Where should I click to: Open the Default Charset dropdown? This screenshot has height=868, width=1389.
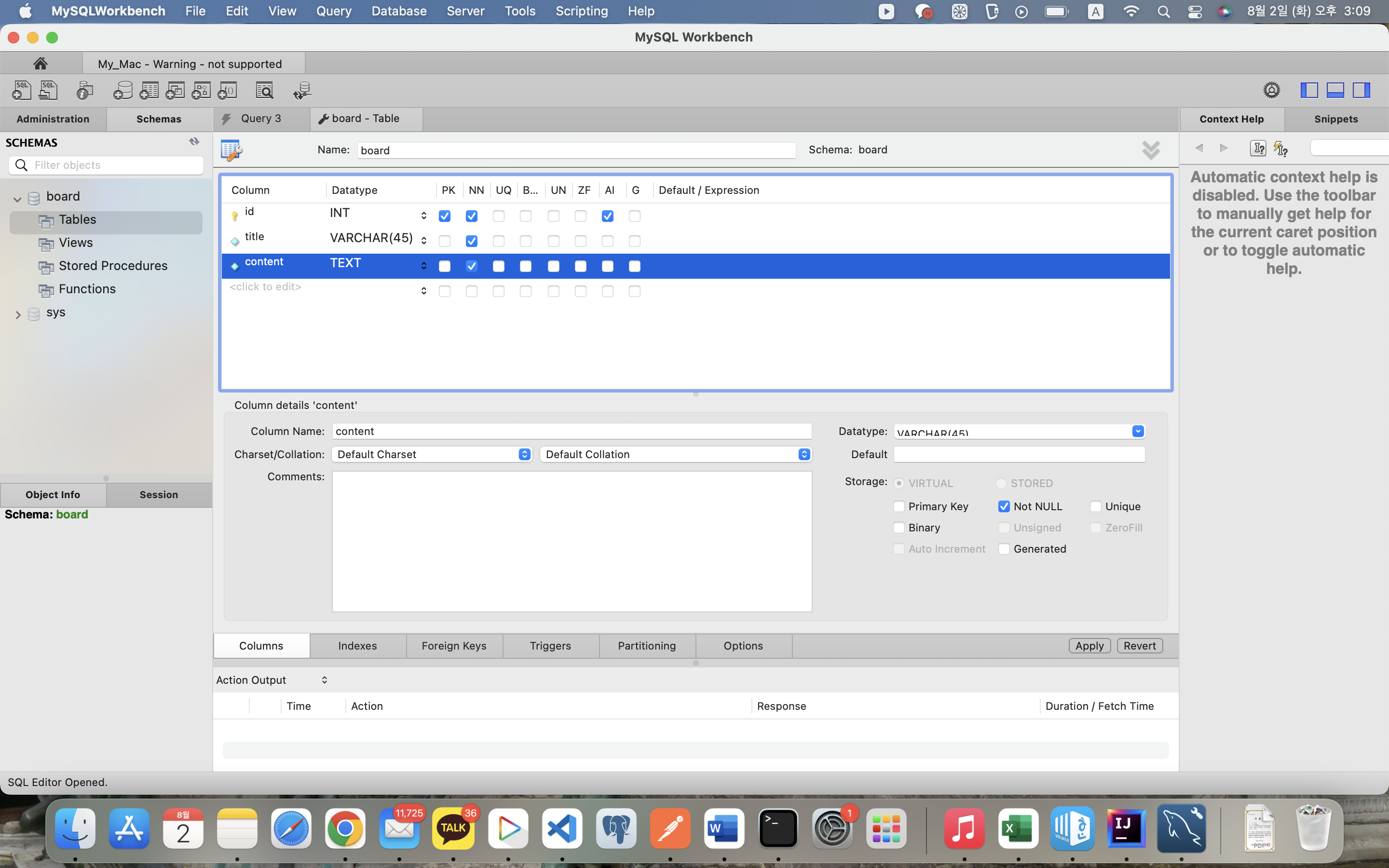pos(432,454)
